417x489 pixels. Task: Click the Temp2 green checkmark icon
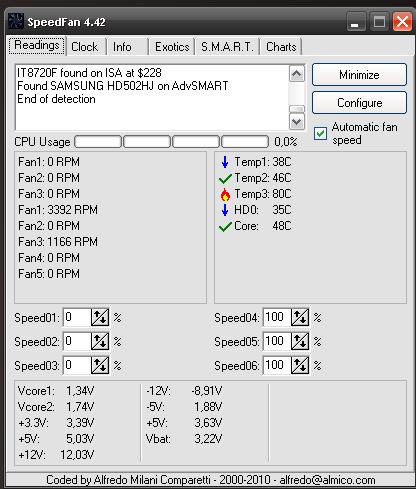pyautogui.click(x=225, y=179)
